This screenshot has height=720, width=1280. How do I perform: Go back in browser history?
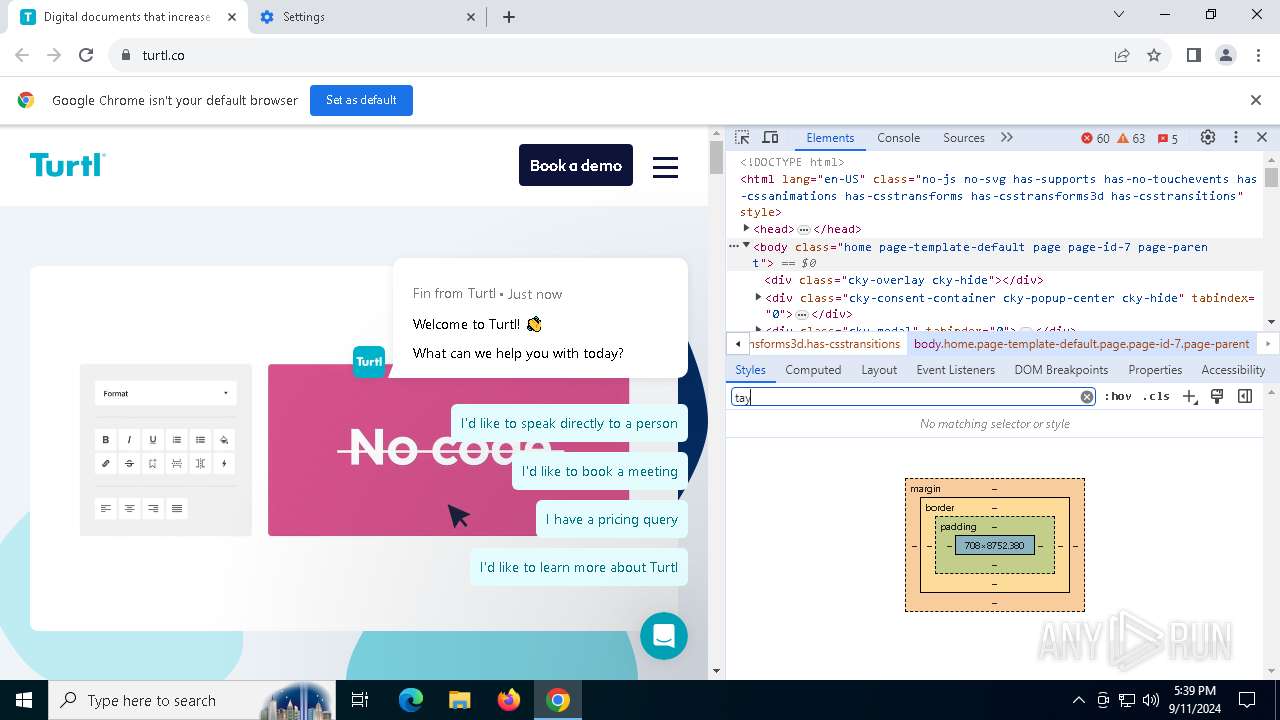coord(22,55)
